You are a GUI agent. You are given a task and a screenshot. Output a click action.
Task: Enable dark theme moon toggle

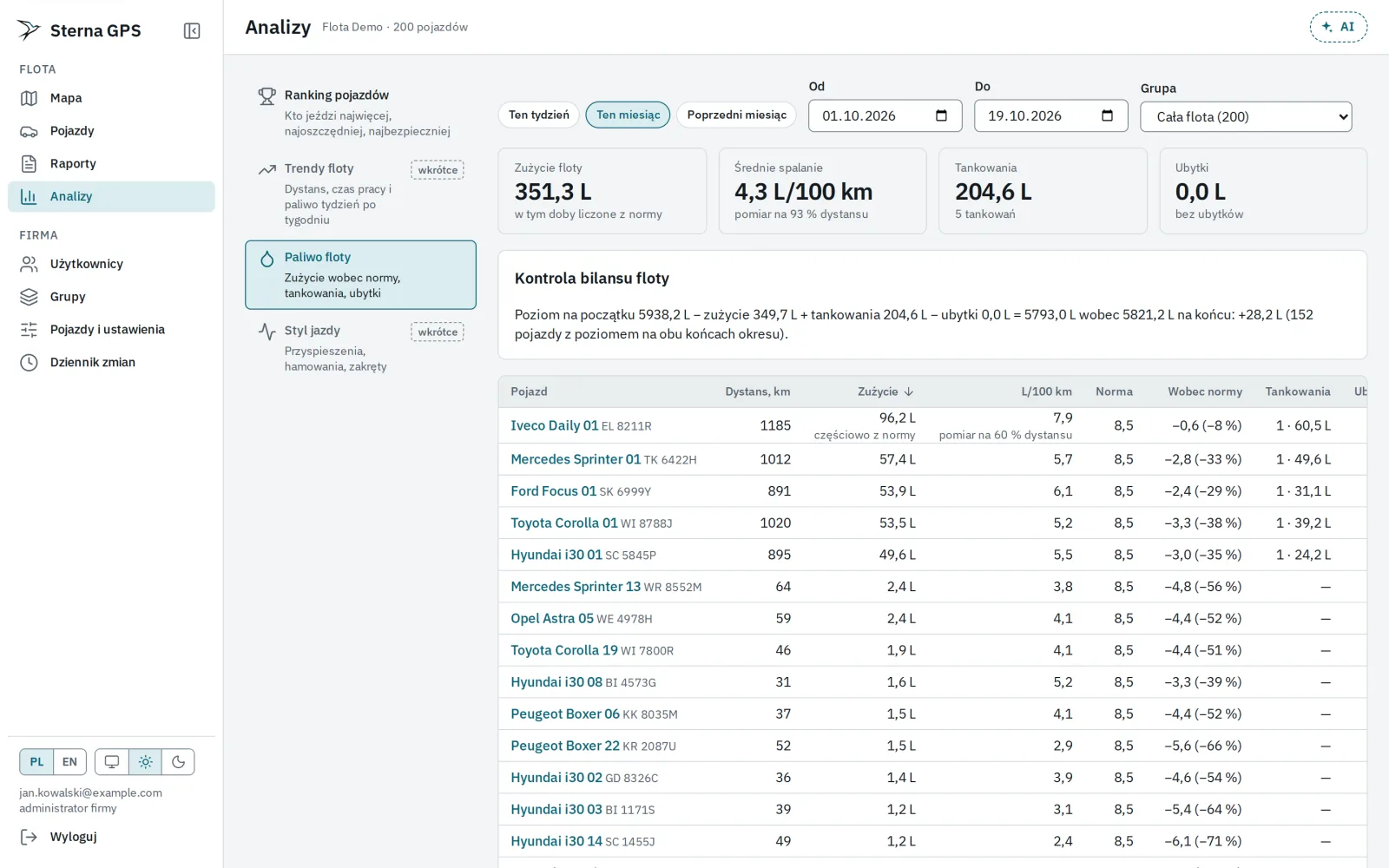178,762
